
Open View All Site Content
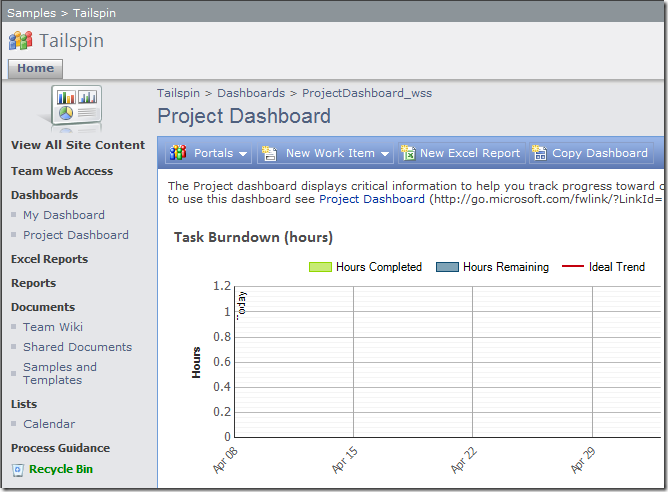click(x=78, y=145)
